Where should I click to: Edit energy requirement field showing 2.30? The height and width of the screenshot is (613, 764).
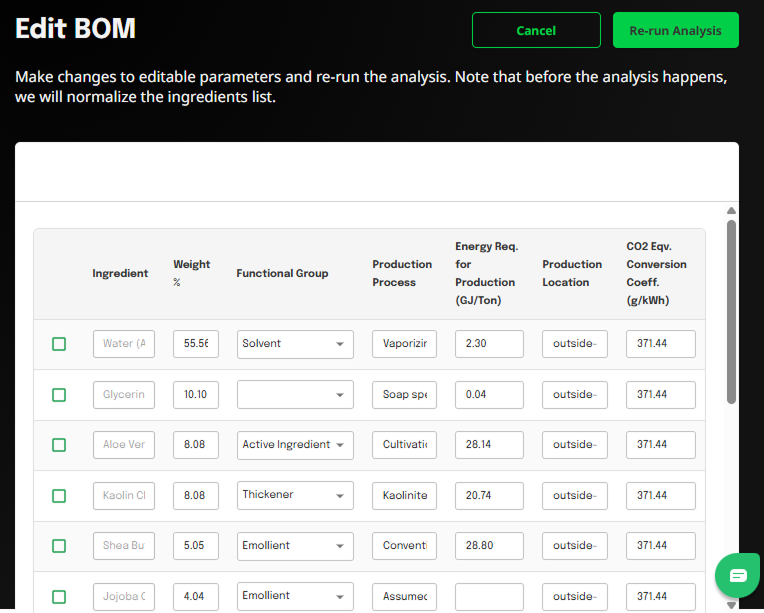[489, 344]
